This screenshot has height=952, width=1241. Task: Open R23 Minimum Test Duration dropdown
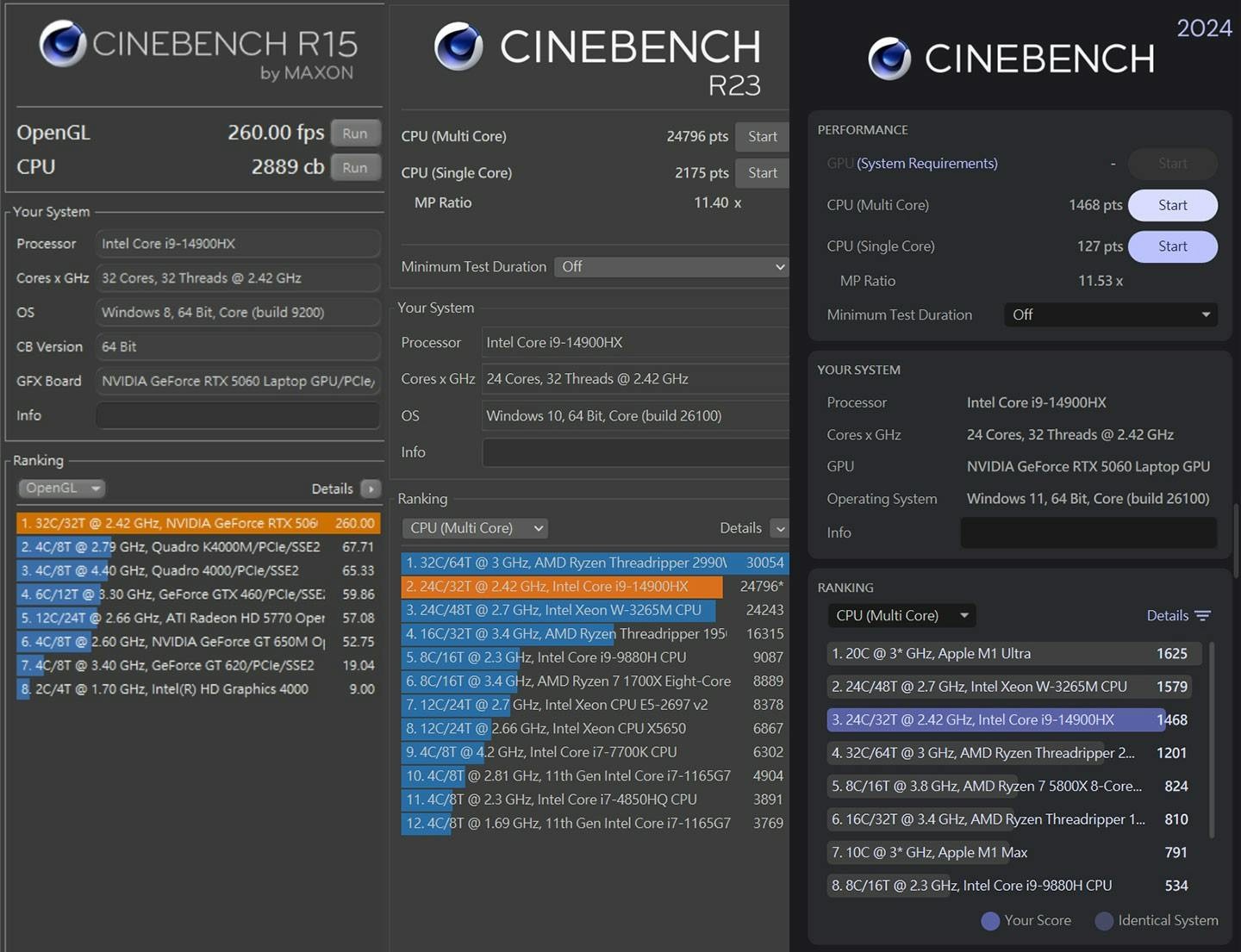pos(671,267)
